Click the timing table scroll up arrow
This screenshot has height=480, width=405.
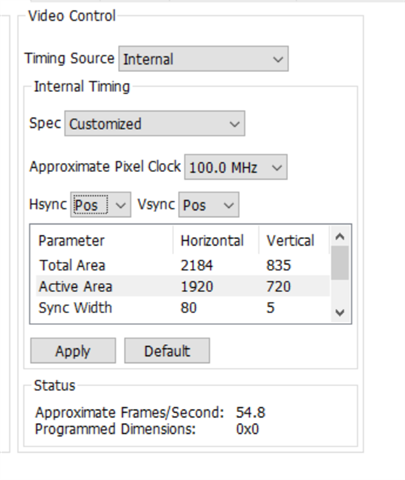340,237
